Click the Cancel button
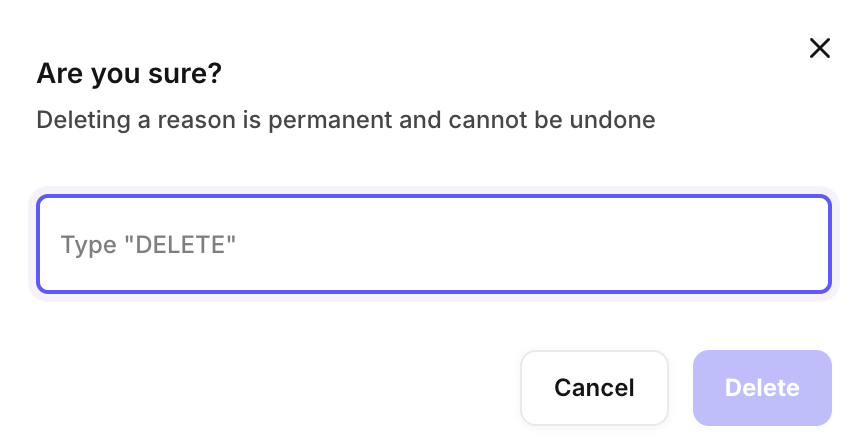The image size is (868, 446). click(594, 388)
